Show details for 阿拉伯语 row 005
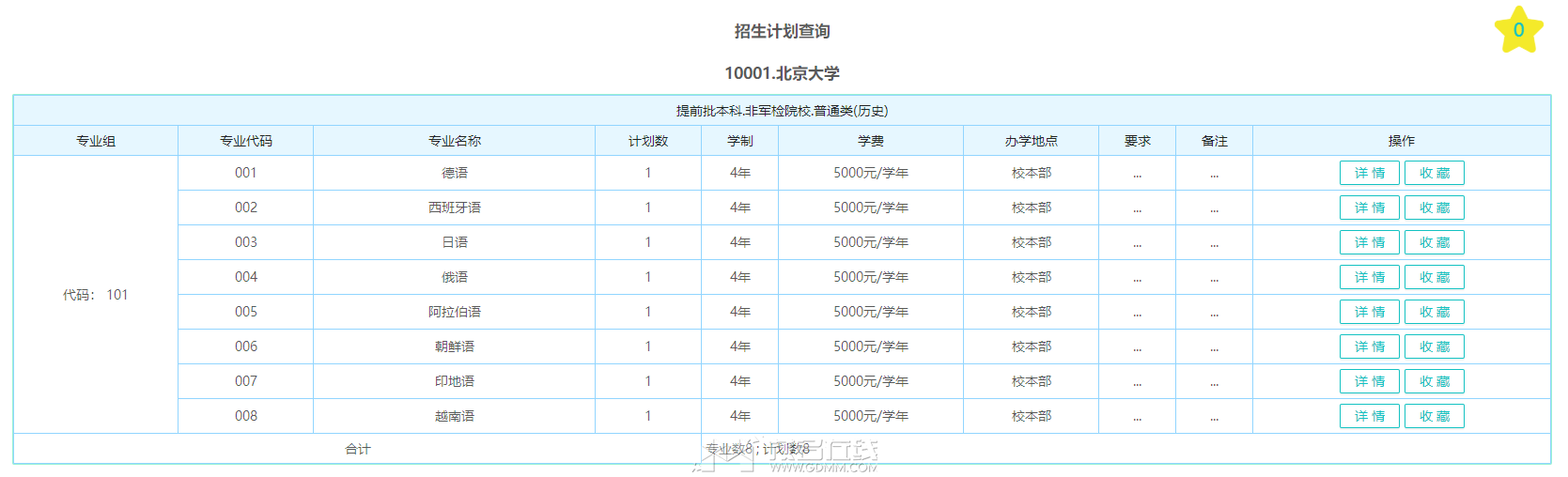 (1369, 312)
